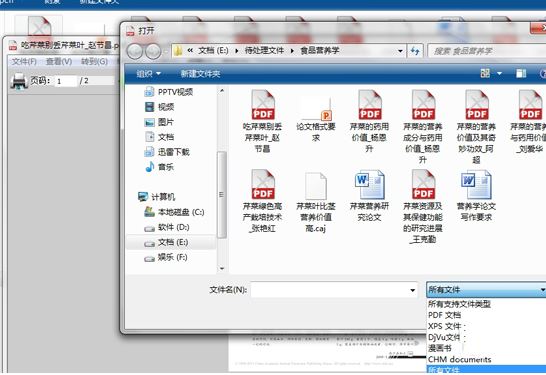Screen dimensions: 546x375
Task: Open PPTV视频 in navigation pane
Action: pos(169,92)
